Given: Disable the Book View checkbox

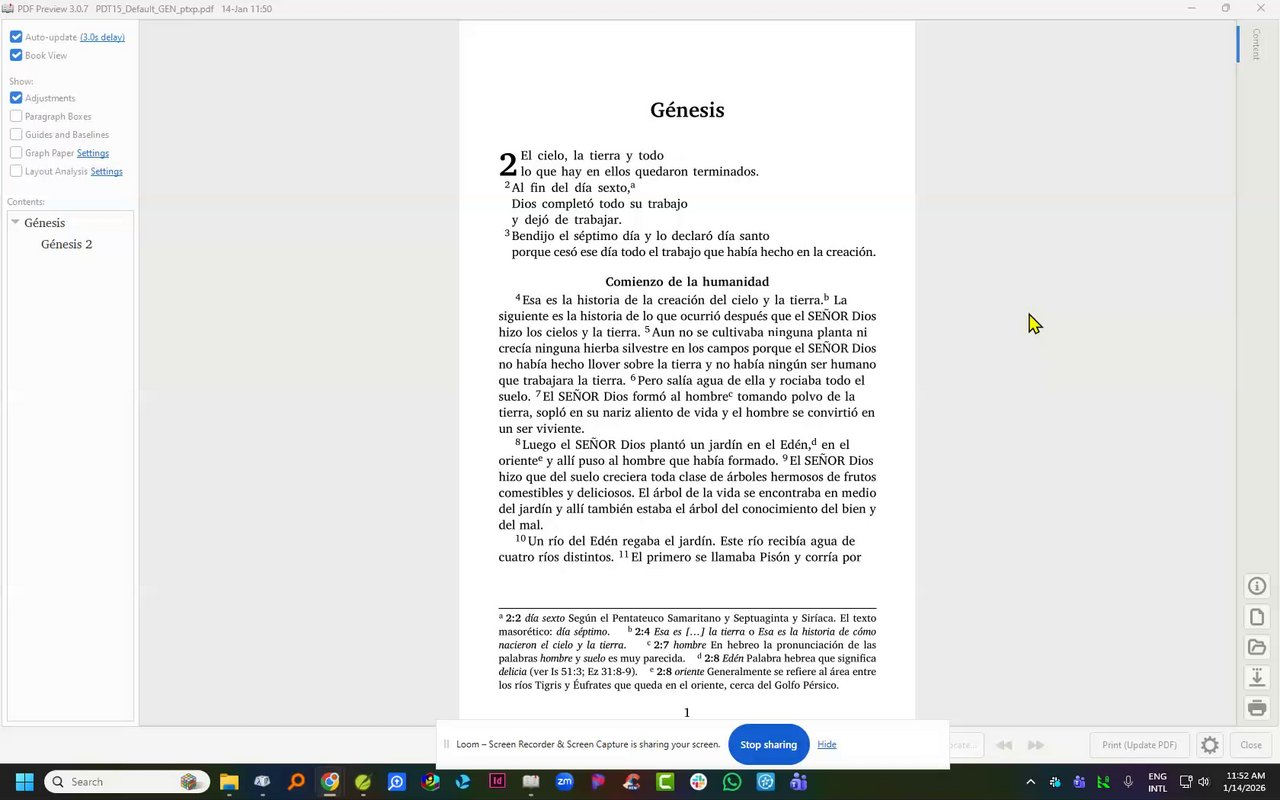Looking at the screenshot, I should [x=16, y=55].
